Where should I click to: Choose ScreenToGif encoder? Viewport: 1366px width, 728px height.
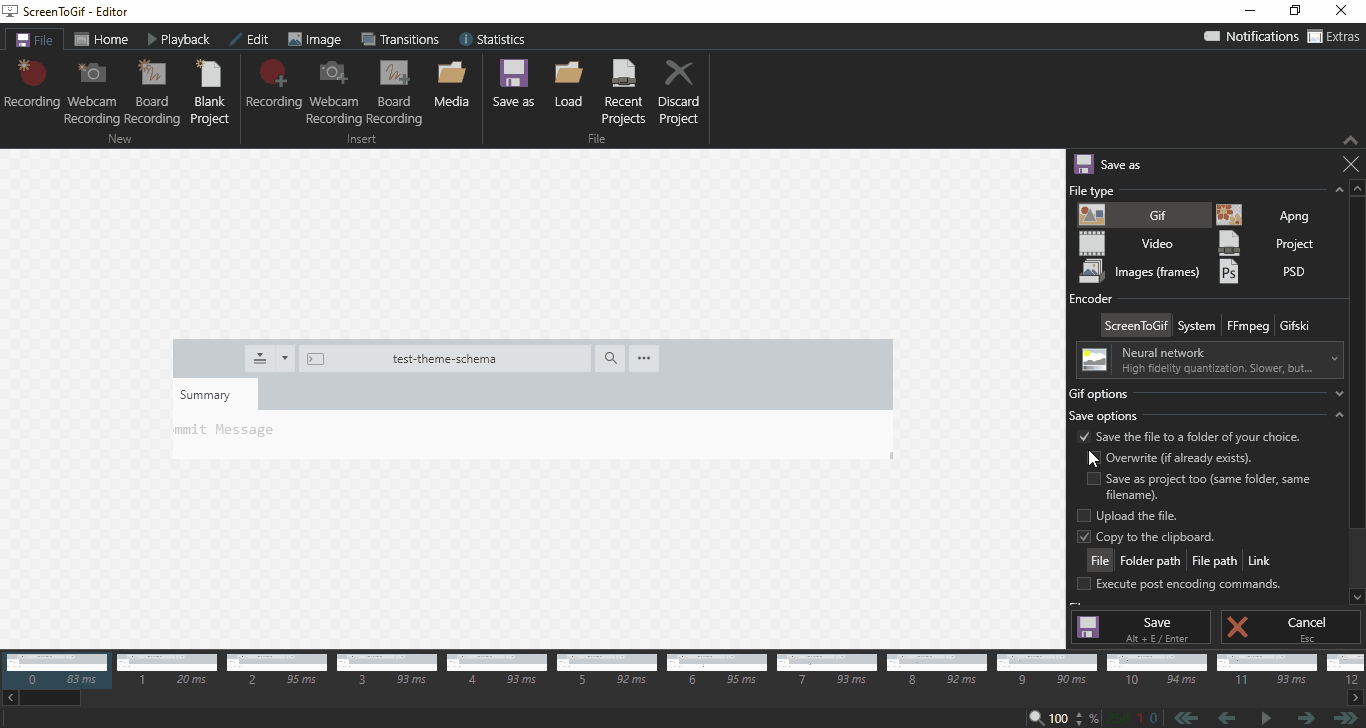coord(1136,326)
